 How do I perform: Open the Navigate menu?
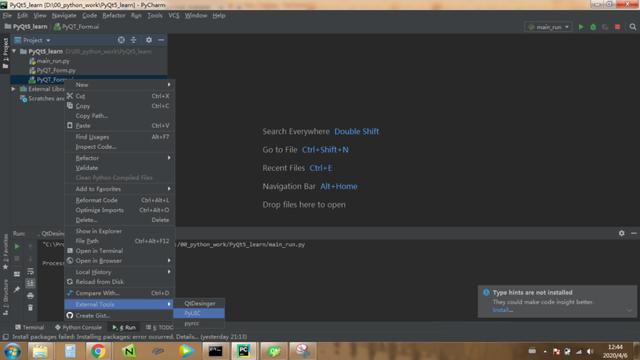click(64, 16)
